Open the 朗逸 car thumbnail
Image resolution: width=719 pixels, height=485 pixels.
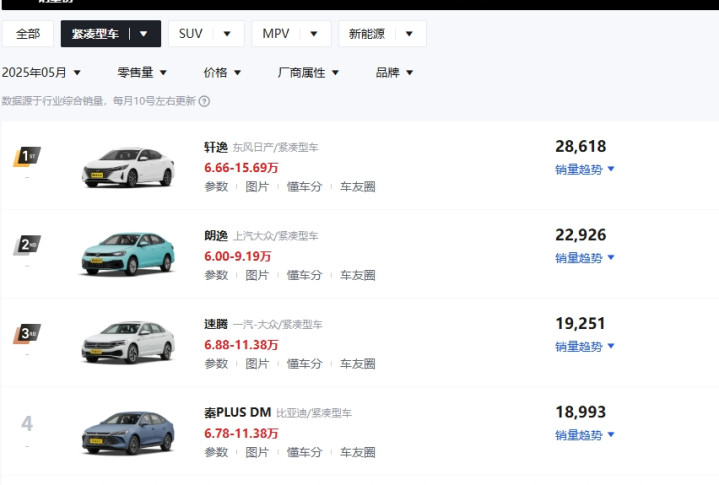(128, 254)
